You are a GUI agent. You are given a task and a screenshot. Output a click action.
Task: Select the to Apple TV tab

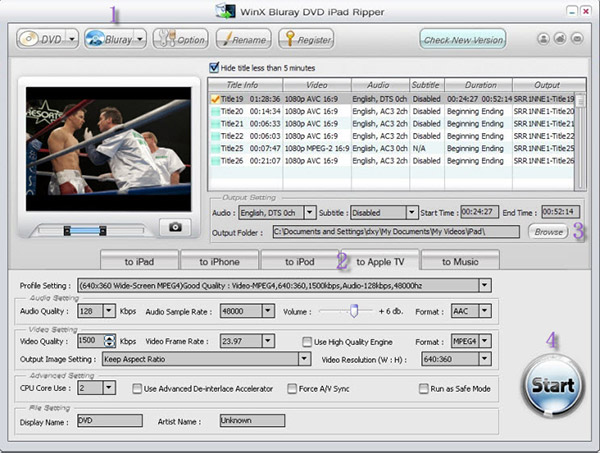click(380, 261)
